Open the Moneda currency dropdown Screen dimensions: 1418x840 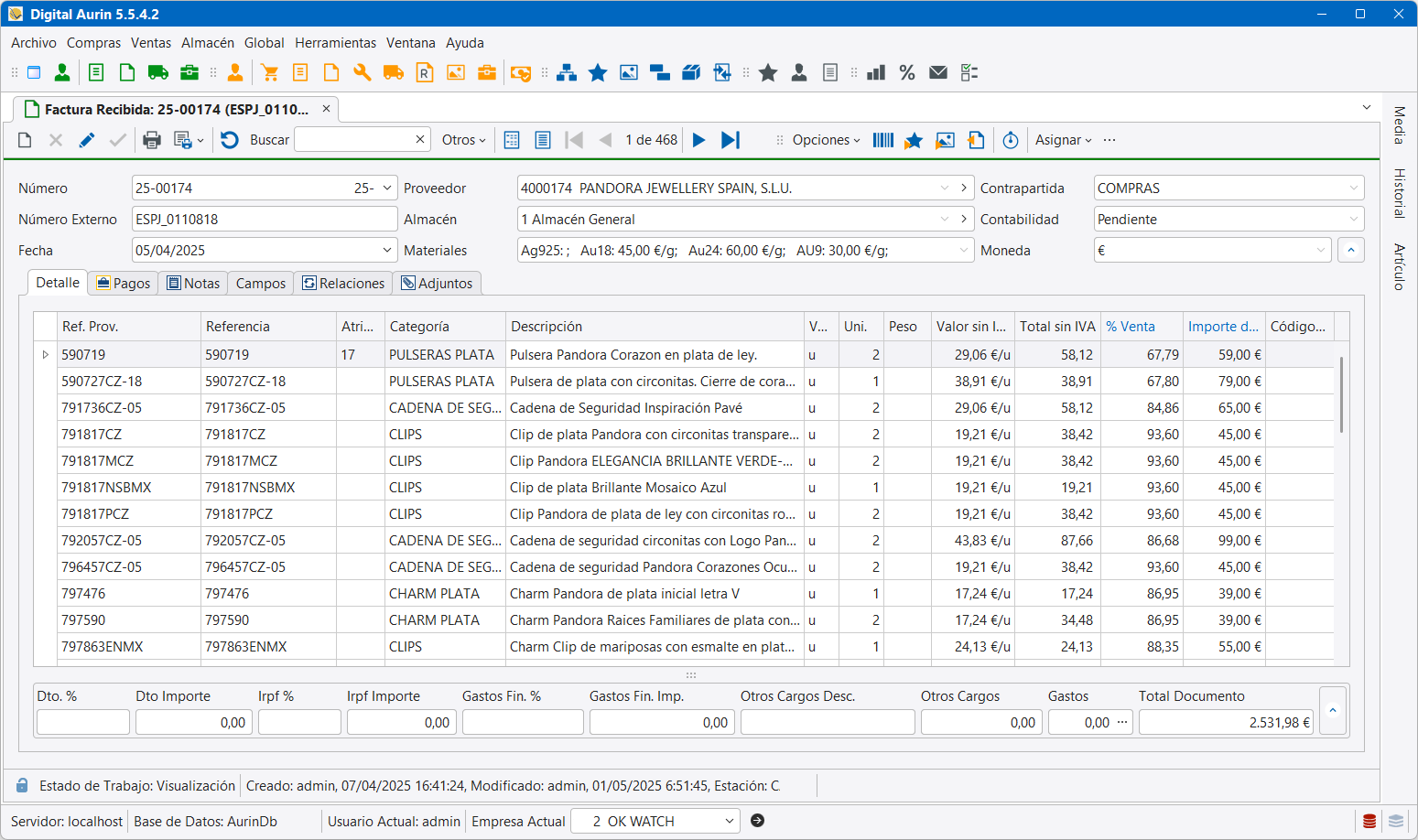[x=1320, y=250]
